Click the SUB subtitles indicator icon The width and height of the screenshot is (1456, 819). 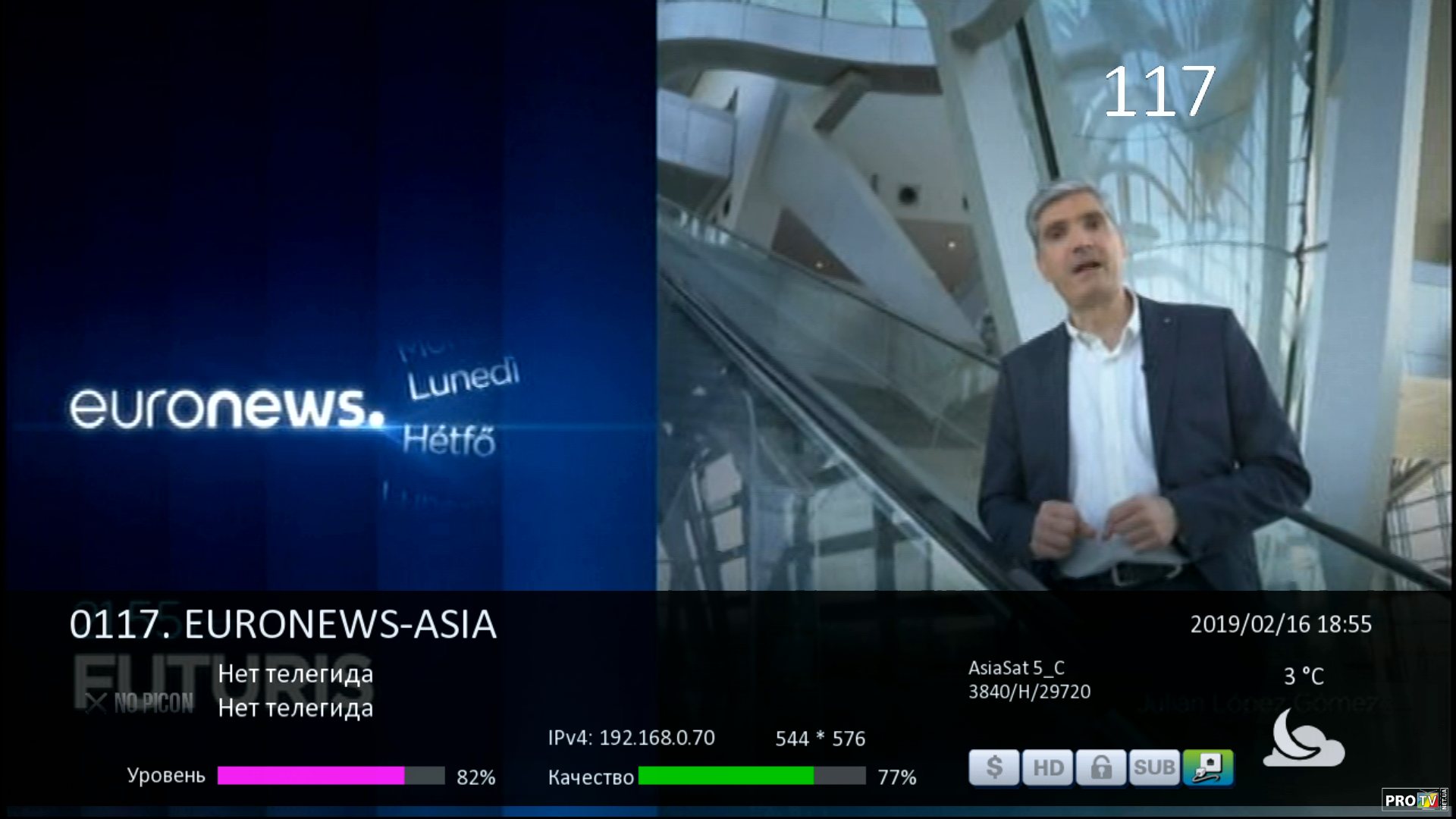pyautogui.click(x=1154, y=767)
